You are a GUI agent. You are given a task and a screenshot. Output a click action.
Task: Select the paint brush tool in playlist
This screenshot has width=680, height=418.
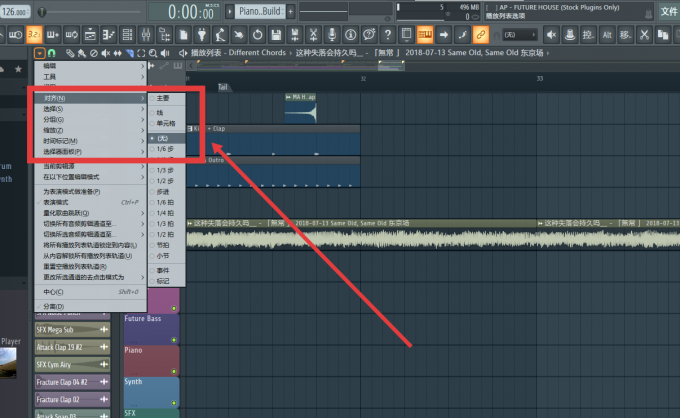coord(82,53)
